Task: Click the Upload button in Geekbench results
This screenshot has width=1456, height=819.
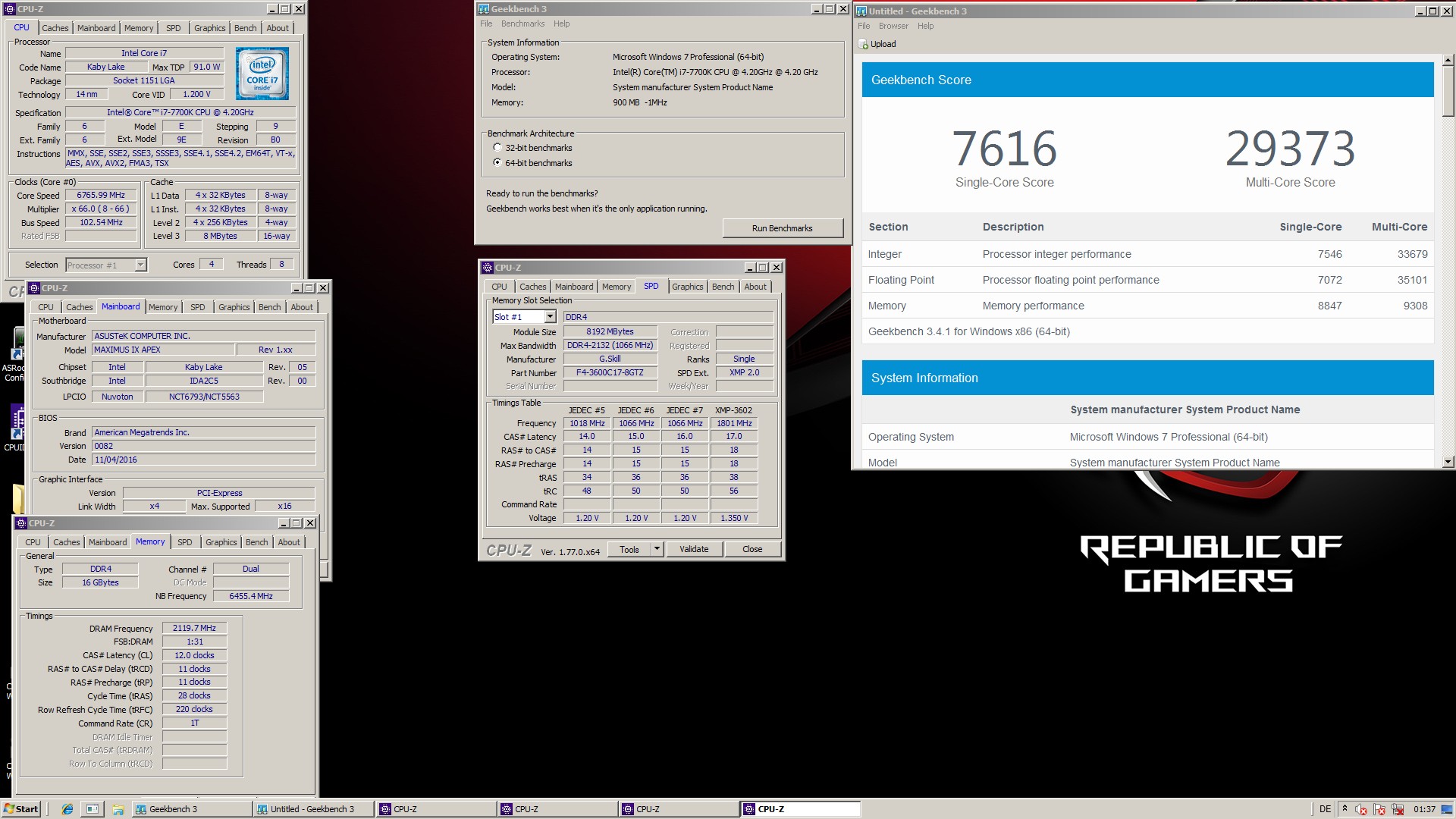Action: [x=877, y=44]
